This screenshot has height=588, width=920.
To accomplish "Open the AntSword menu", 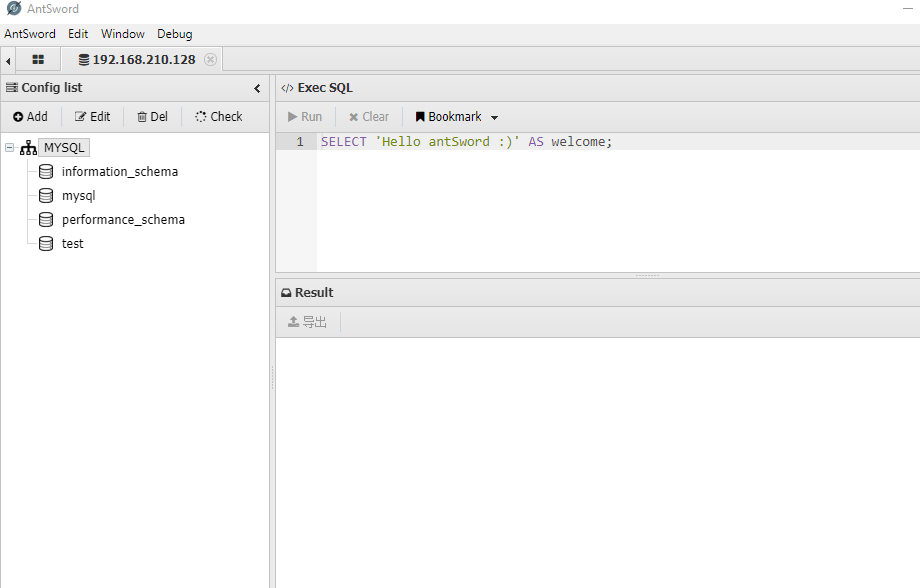I will 30,34.
